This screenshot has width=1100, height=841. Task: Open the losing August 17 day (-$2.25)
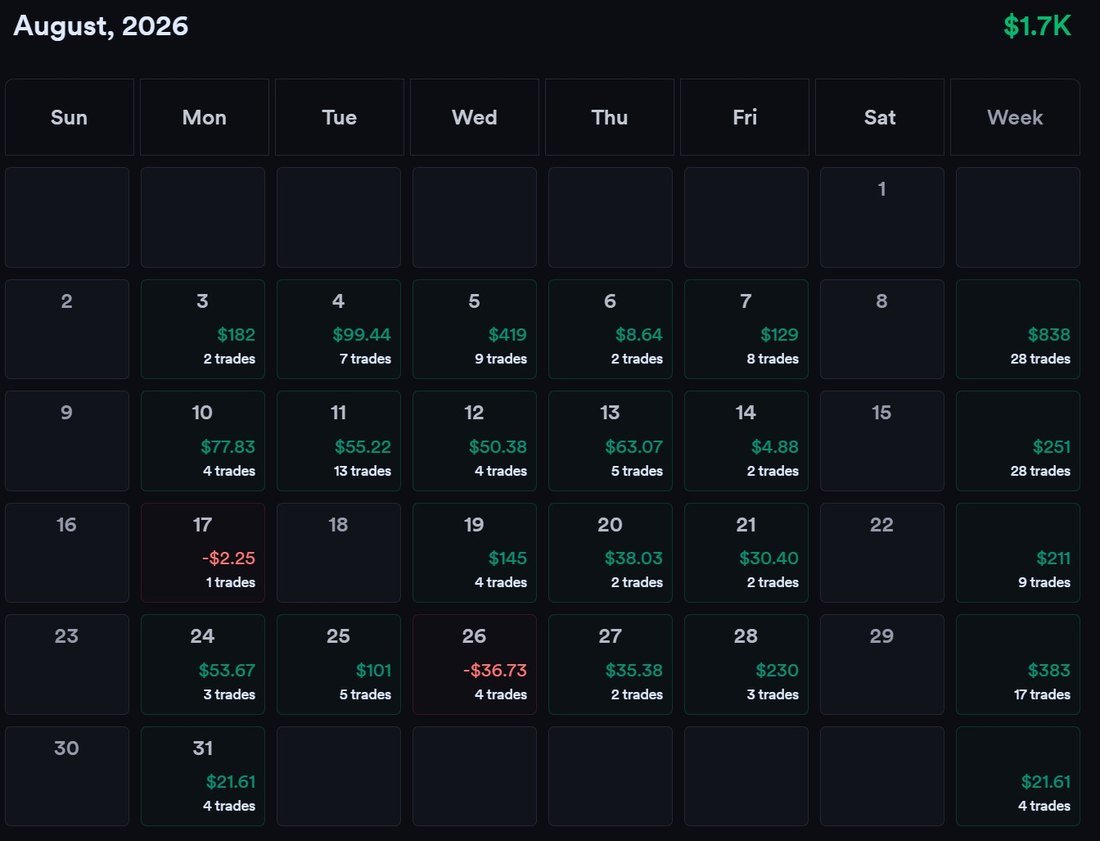203,553
